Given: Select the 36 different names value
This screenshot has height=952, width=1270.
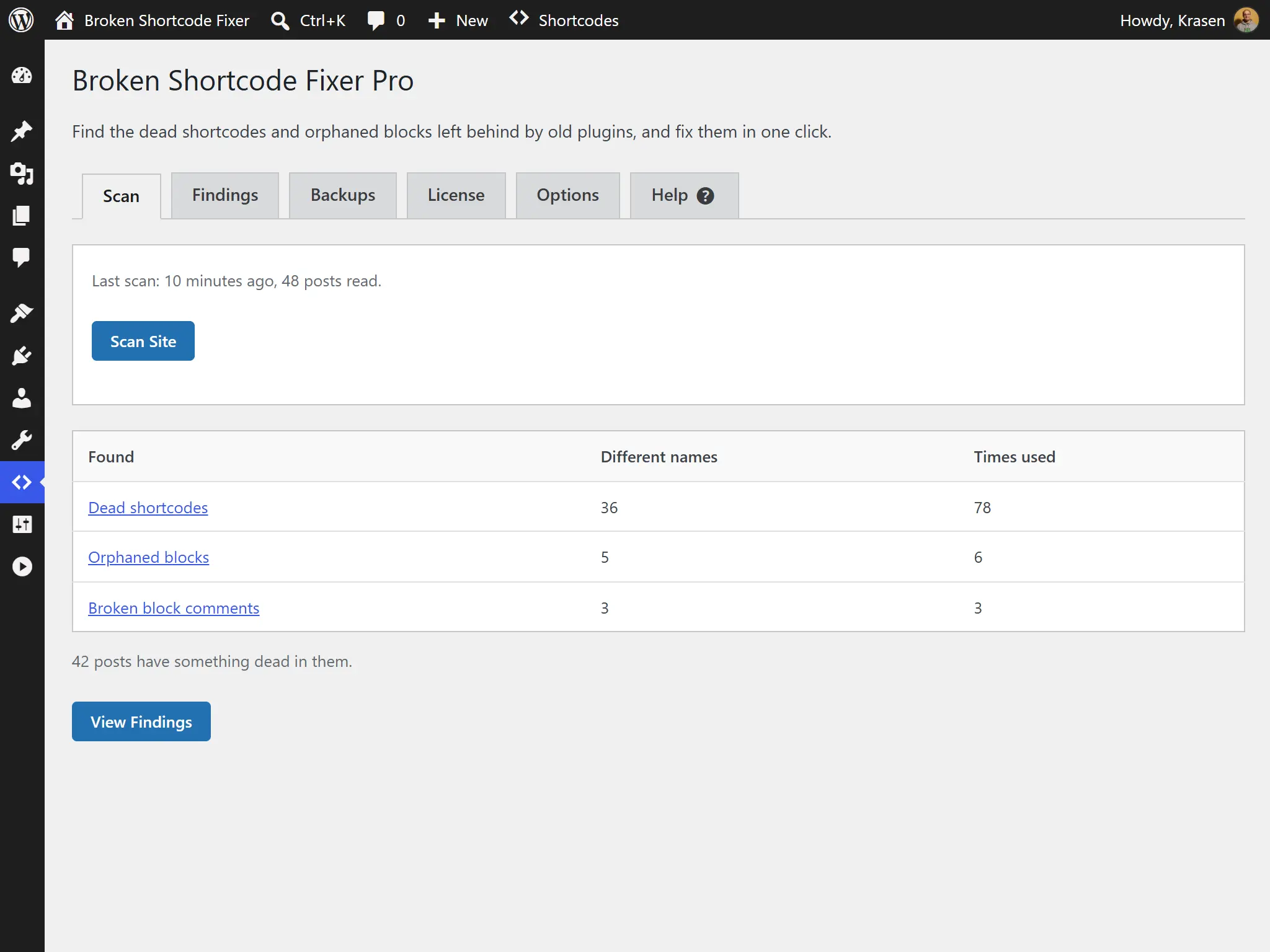Looking at the screenshot, I should 609,508.
